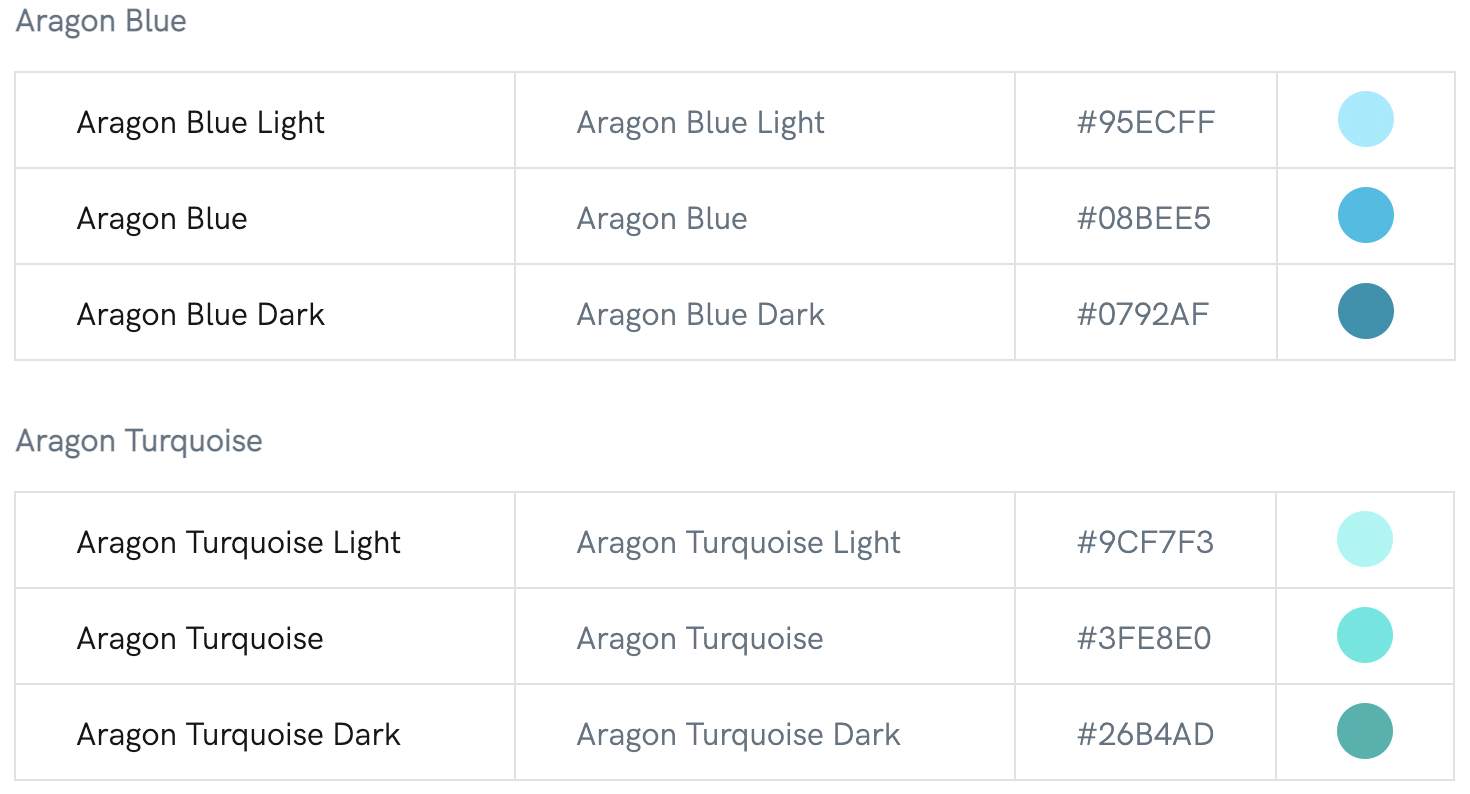
Task: Click the gray Aragon Blue description text
Action: tap(662, 218)
